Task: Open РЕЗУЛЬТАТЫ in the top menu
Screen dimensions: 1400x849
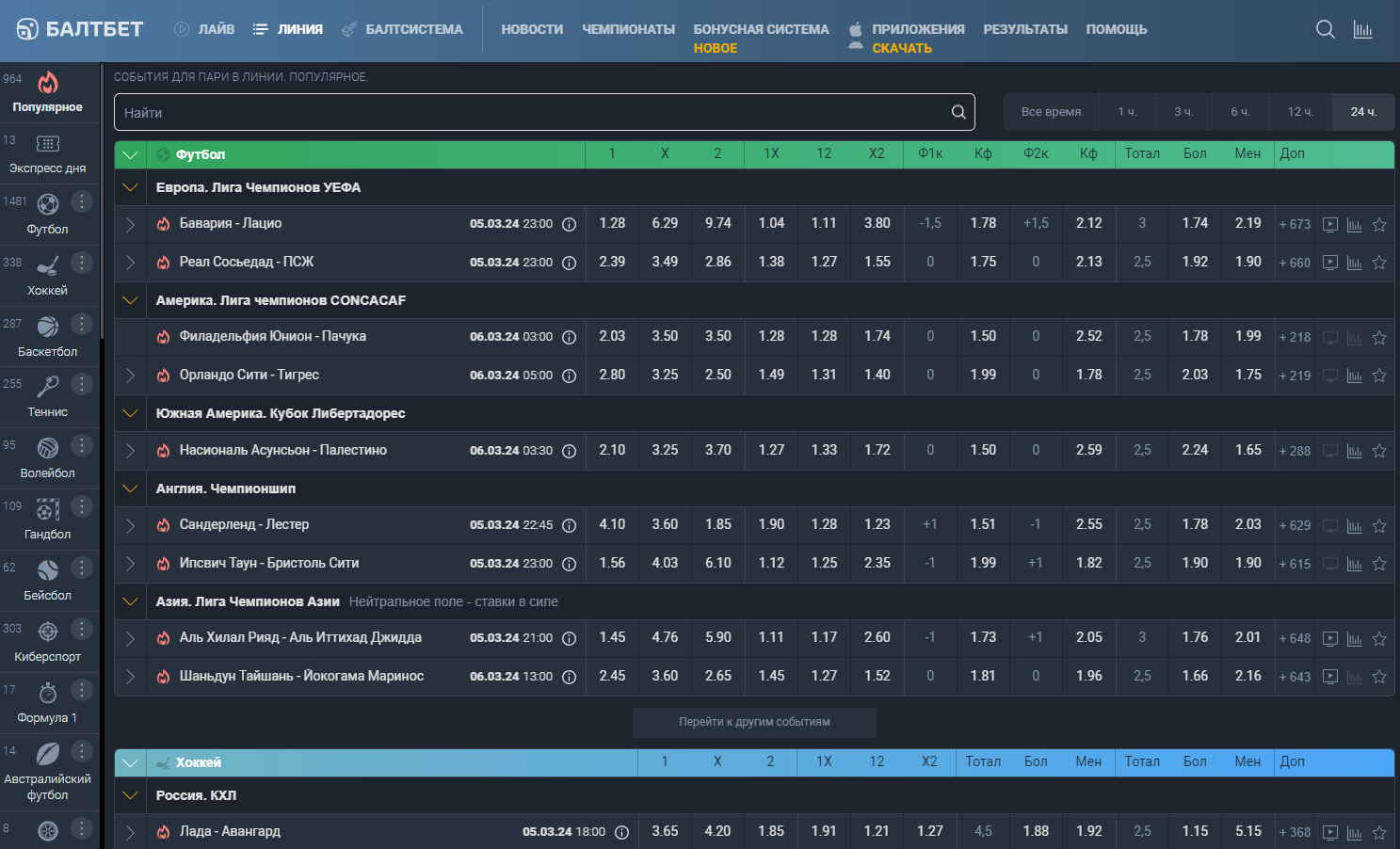Action: tap(1025, 29)
